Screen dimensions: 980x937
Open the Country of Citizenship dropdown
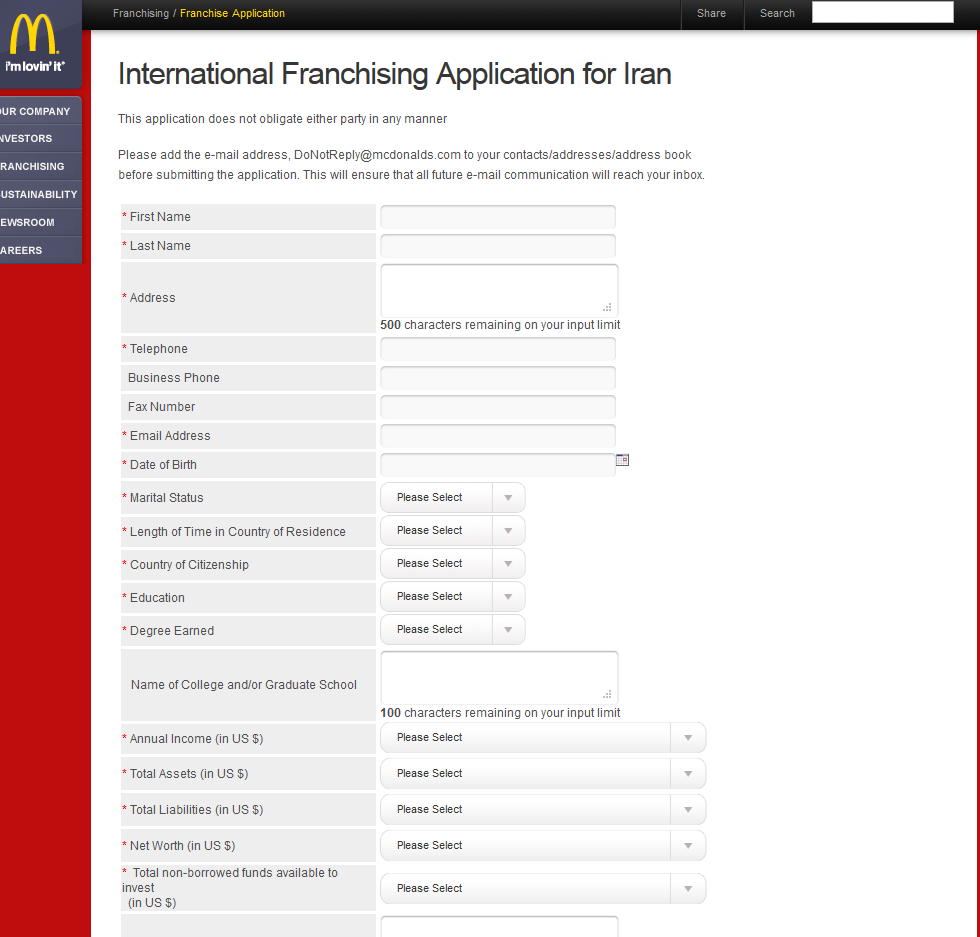coord(452,564)
